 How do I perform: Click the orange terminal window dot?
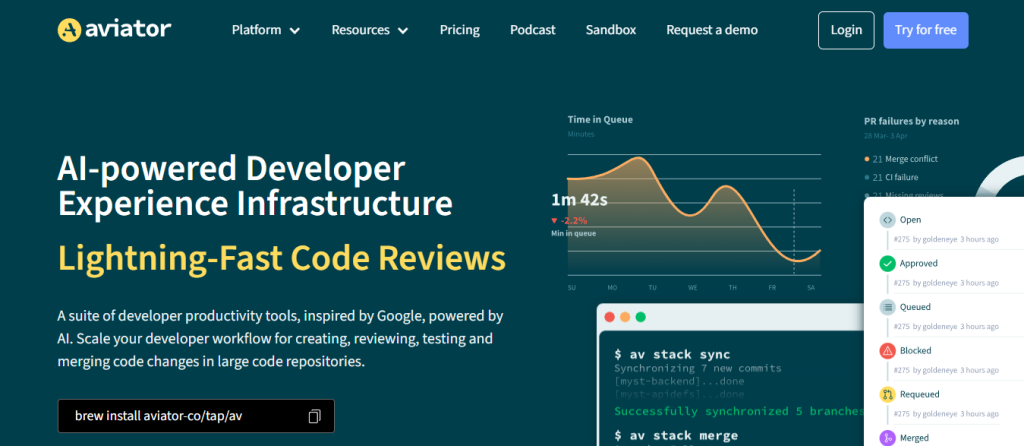tap(625, 317)
